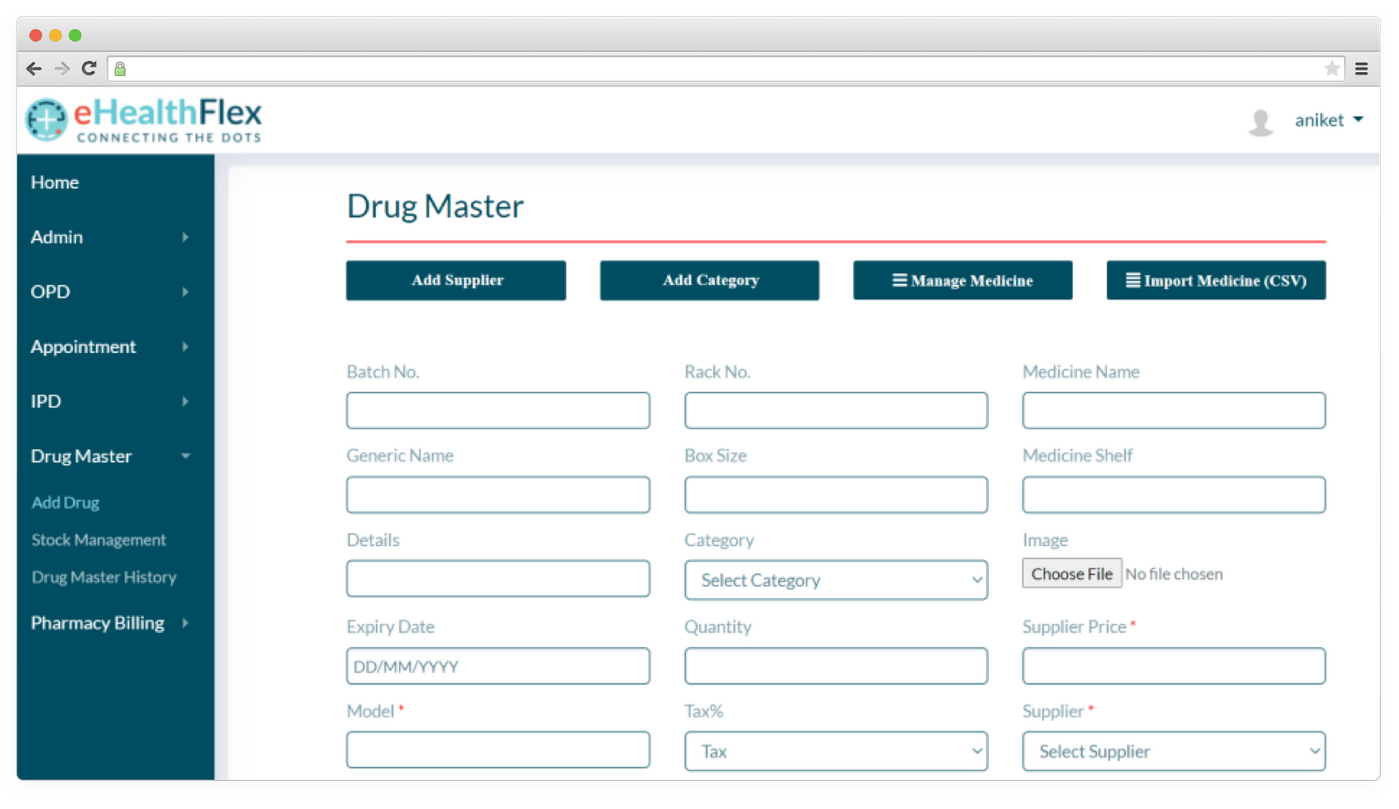1399x809 pixels.
Task: Click the 'Expiry Date' label
Action: [x=390, y=627]
